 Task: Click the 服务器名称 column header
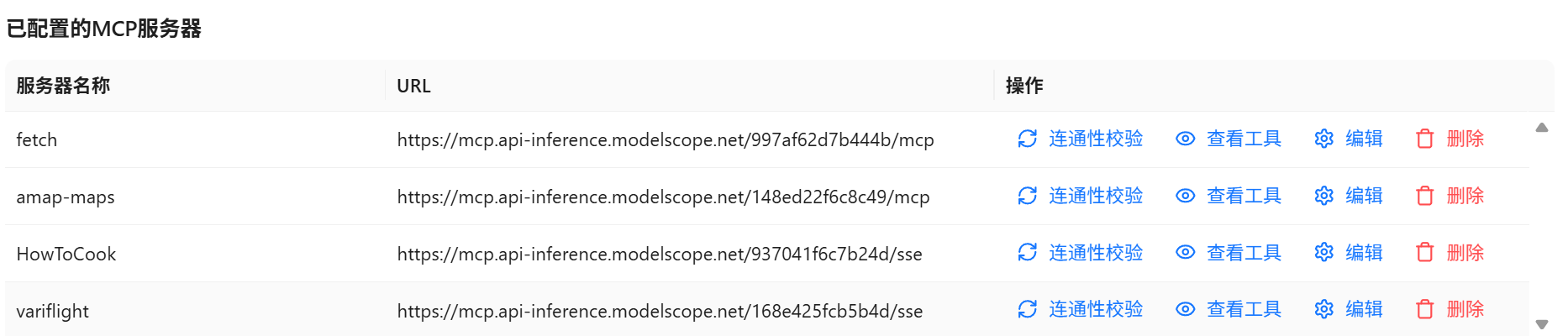click(63, 86)
